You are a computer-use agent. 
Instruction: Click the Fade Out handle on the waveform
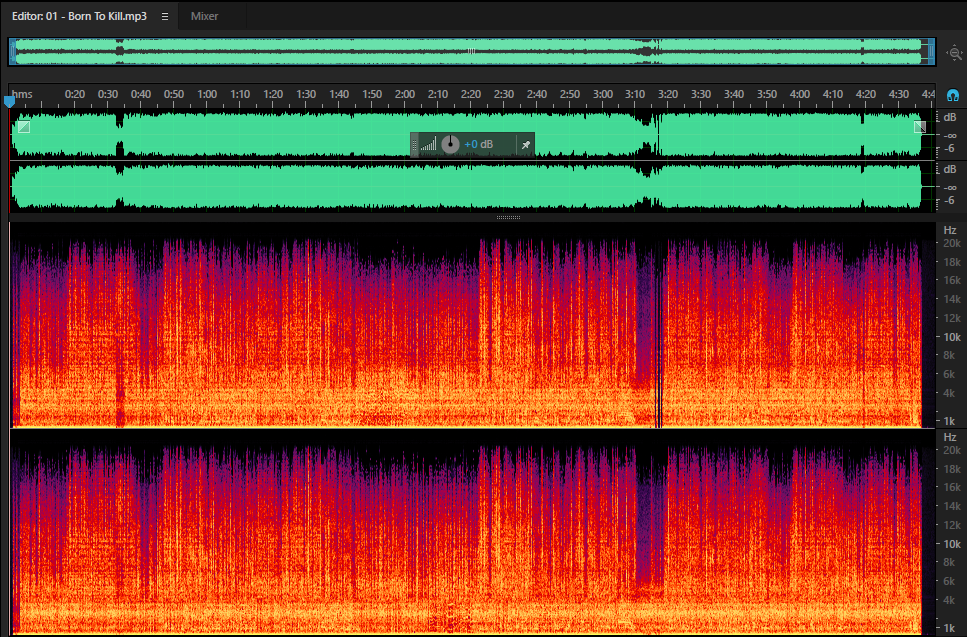[x=920, y=126]
